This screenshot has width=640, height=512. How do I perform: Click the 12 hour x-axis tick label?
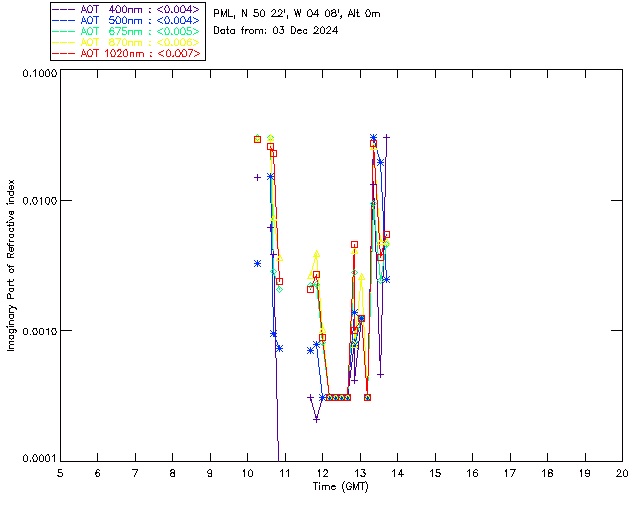coord(322,473)
